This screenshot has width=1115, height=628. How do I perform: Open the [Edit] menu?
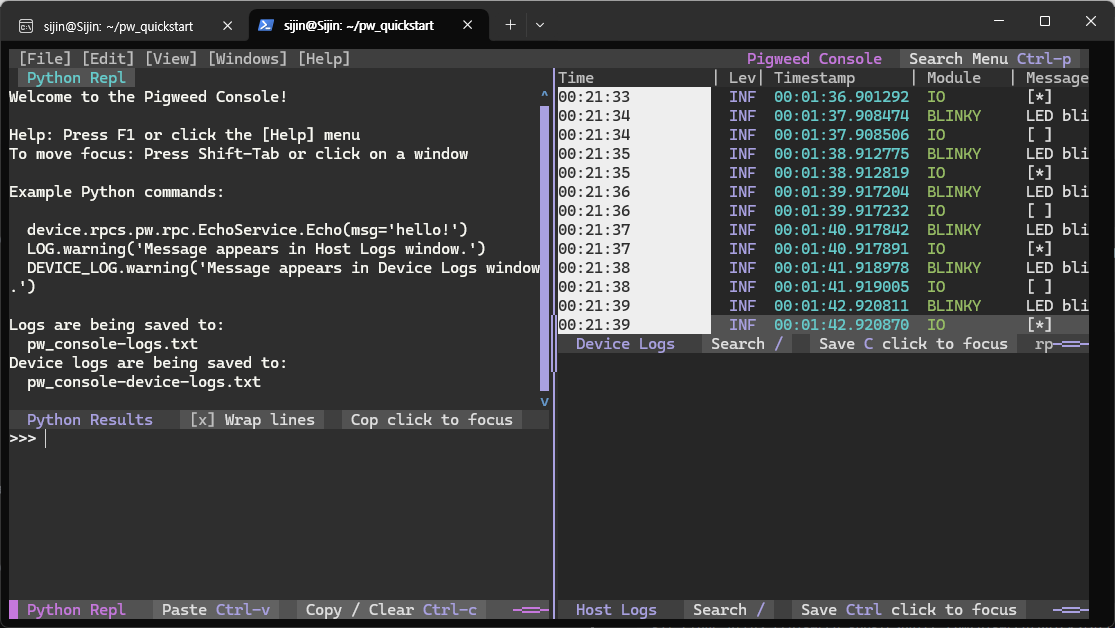108,59
